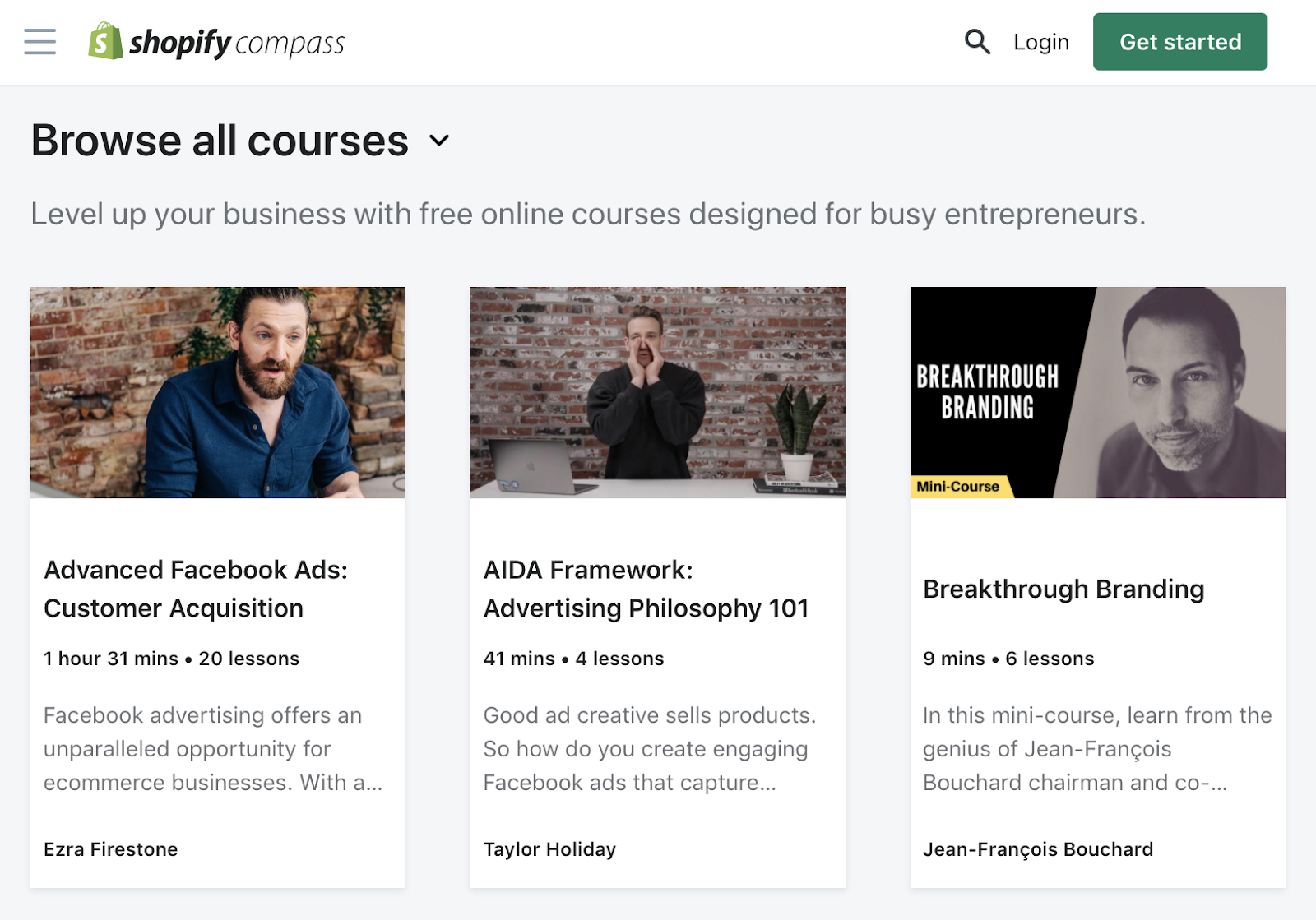The width and height of the screenshot is (1316, 920).
Task: Click the Browse all courses heading
Action: tap(220, 141)
